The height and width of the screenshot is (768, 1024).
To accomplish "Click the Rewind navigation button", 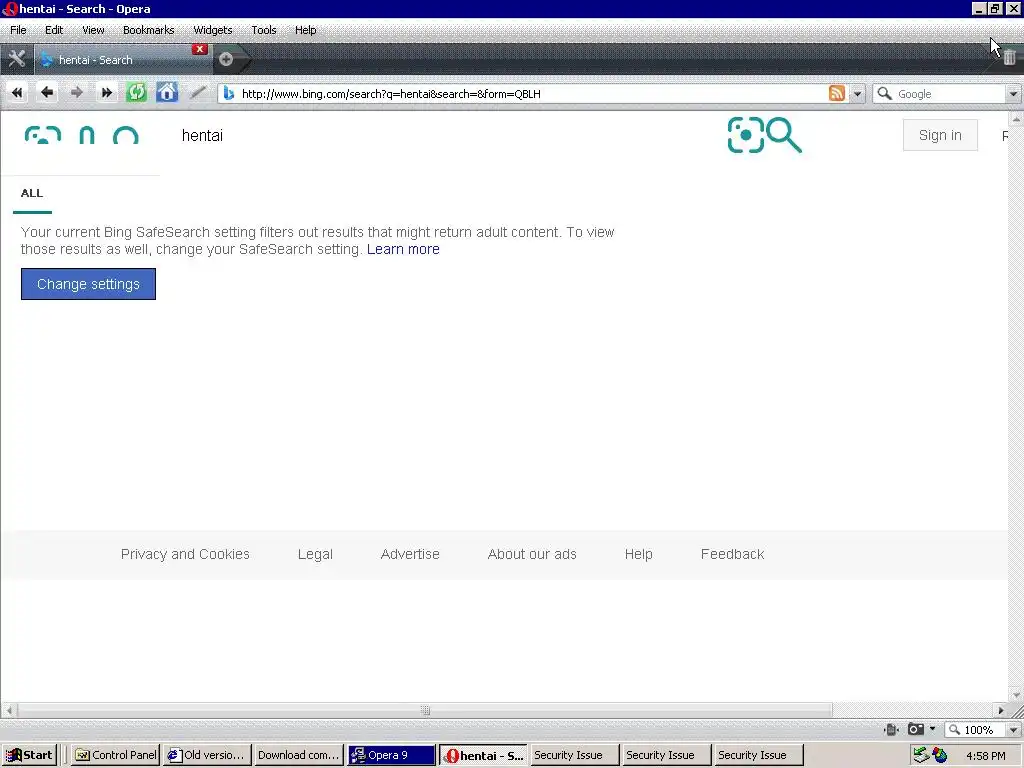I will pyautogui.click(x=17, y=93).
